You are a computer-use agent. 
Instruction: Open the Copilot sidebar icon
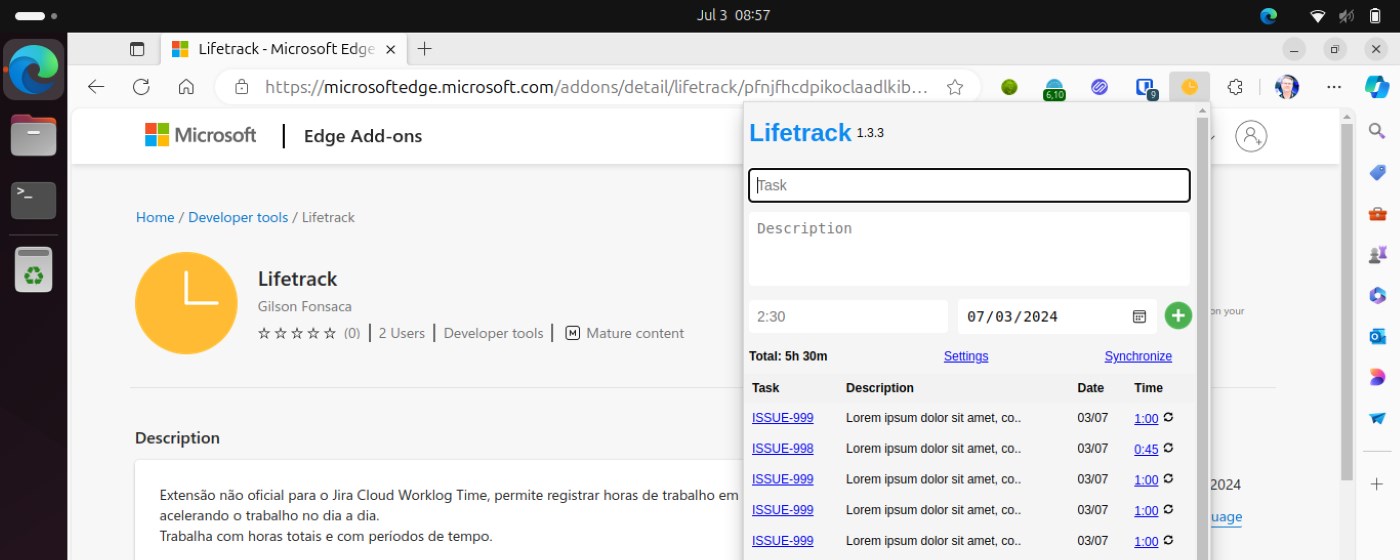1377,87
